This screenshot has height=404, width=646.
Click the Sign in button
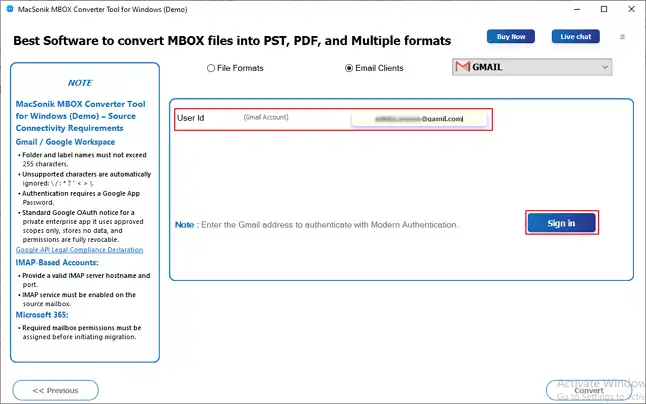tap(562, 223)
